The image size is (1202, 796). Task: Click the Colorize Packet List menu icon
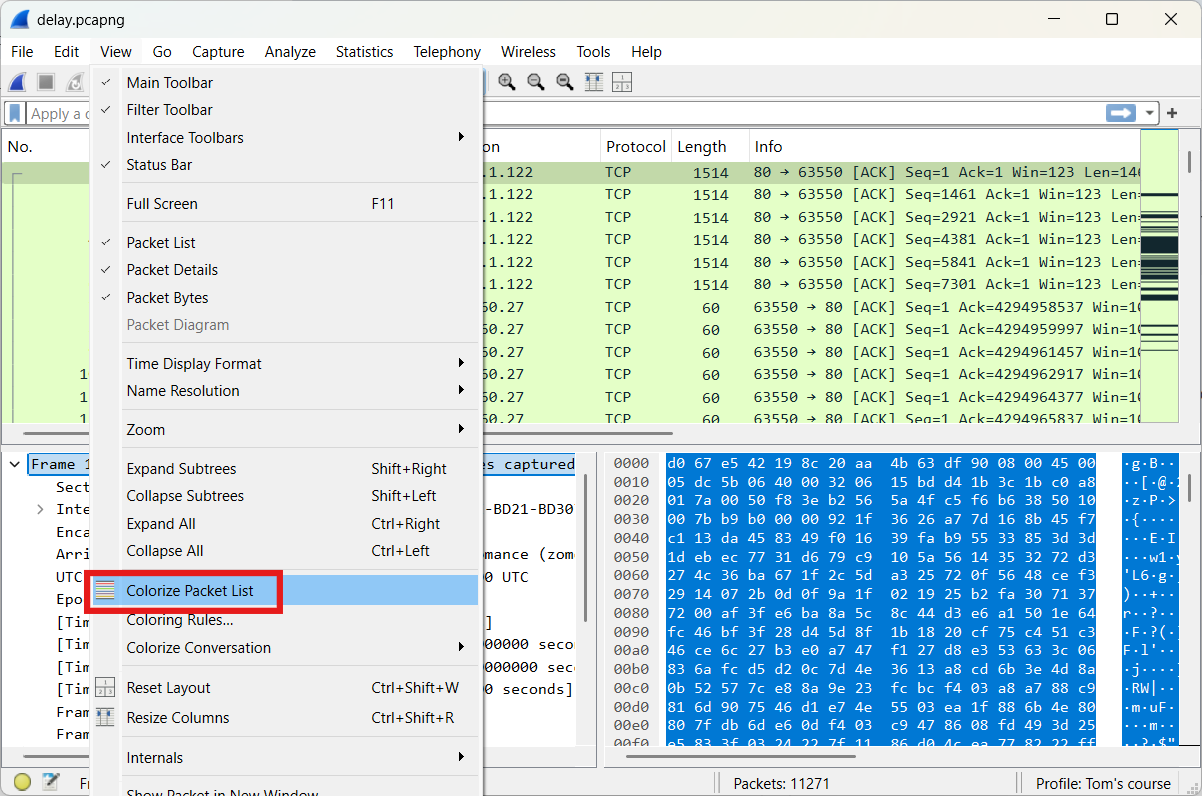coord(106,591)
